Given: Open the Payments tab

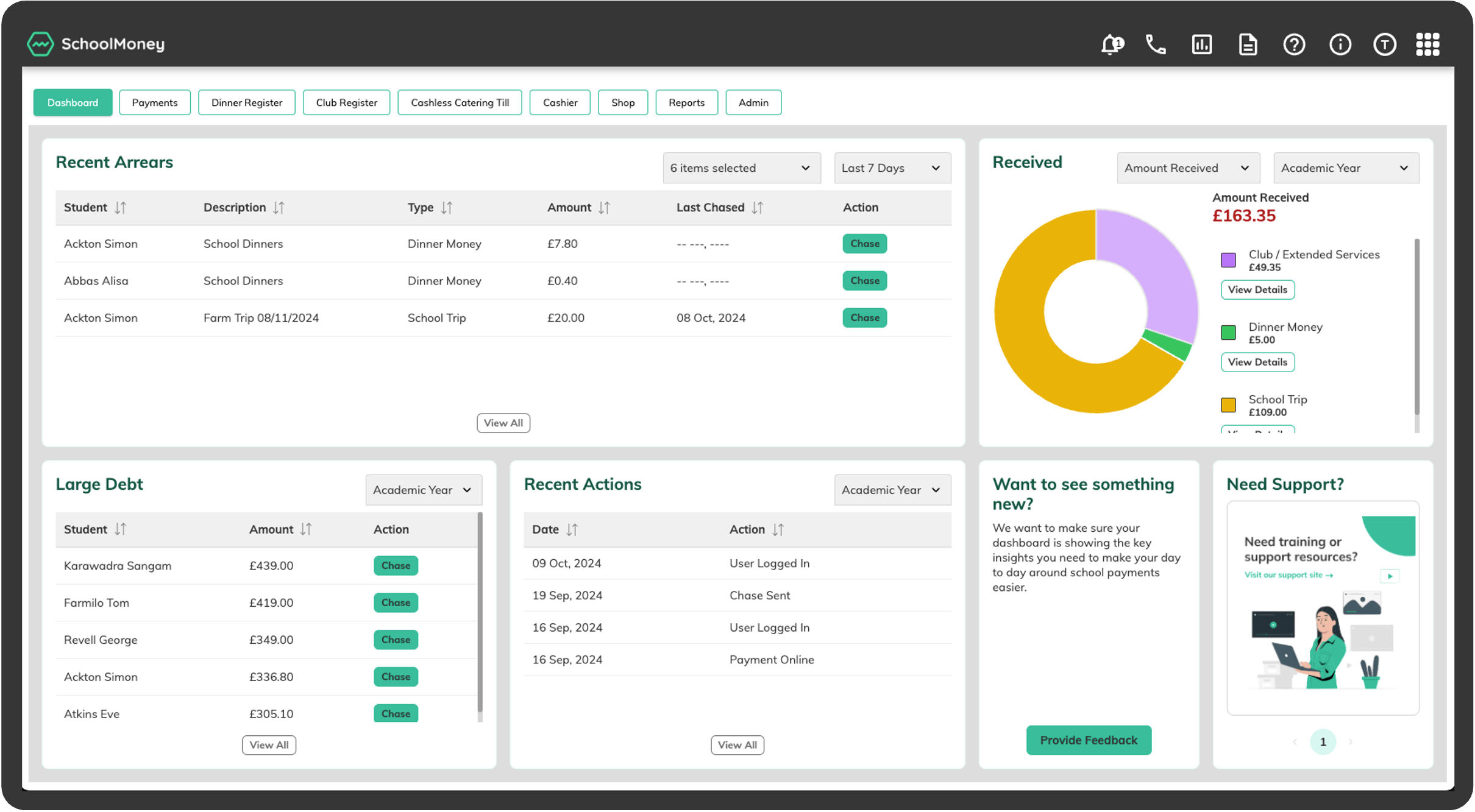Looking at the screenshot, I should pos(155,102).
